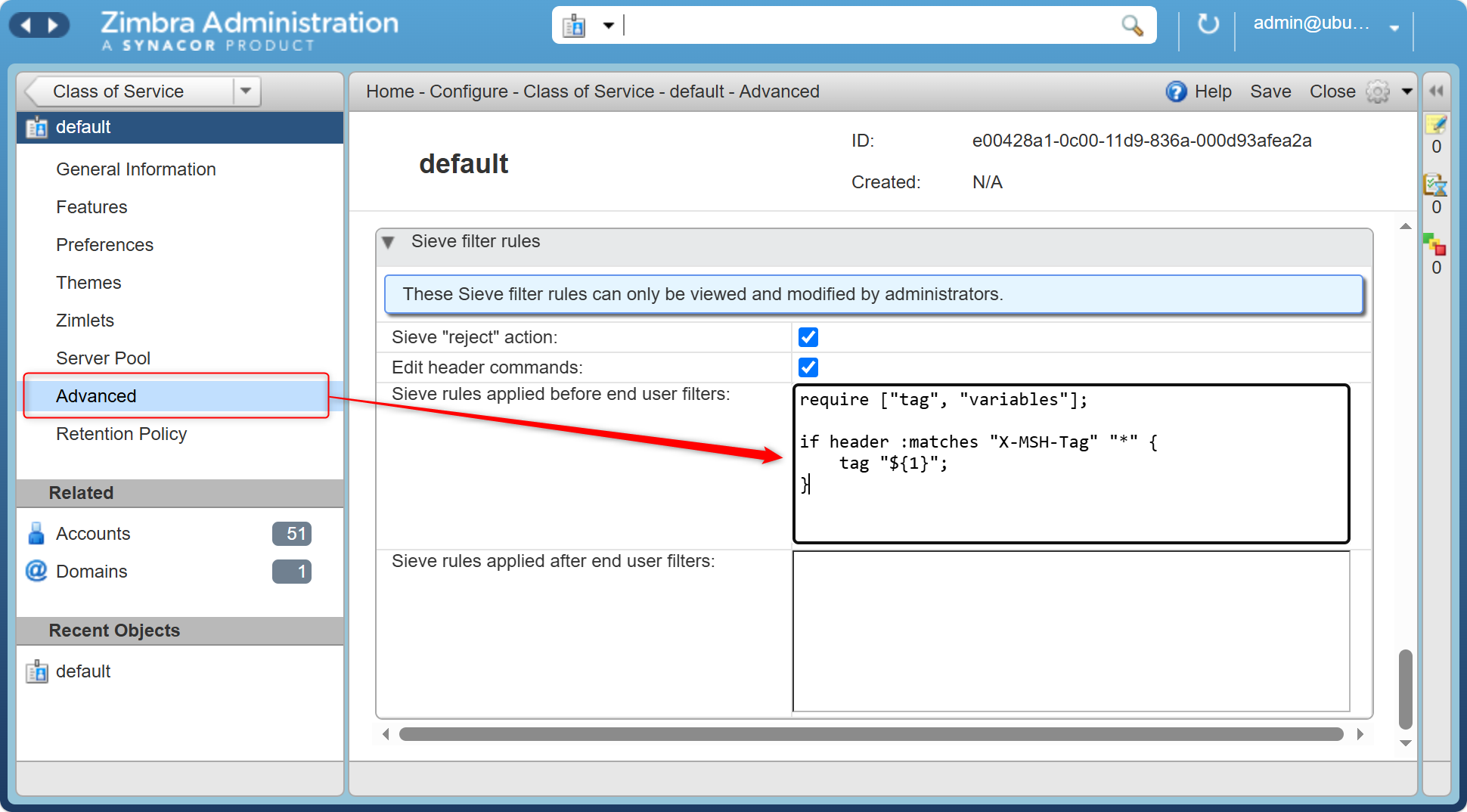The width and height of the screenshot is (1467, 812).
Task: Go back with the left navigation arrow
Action: tap(26, 26)
